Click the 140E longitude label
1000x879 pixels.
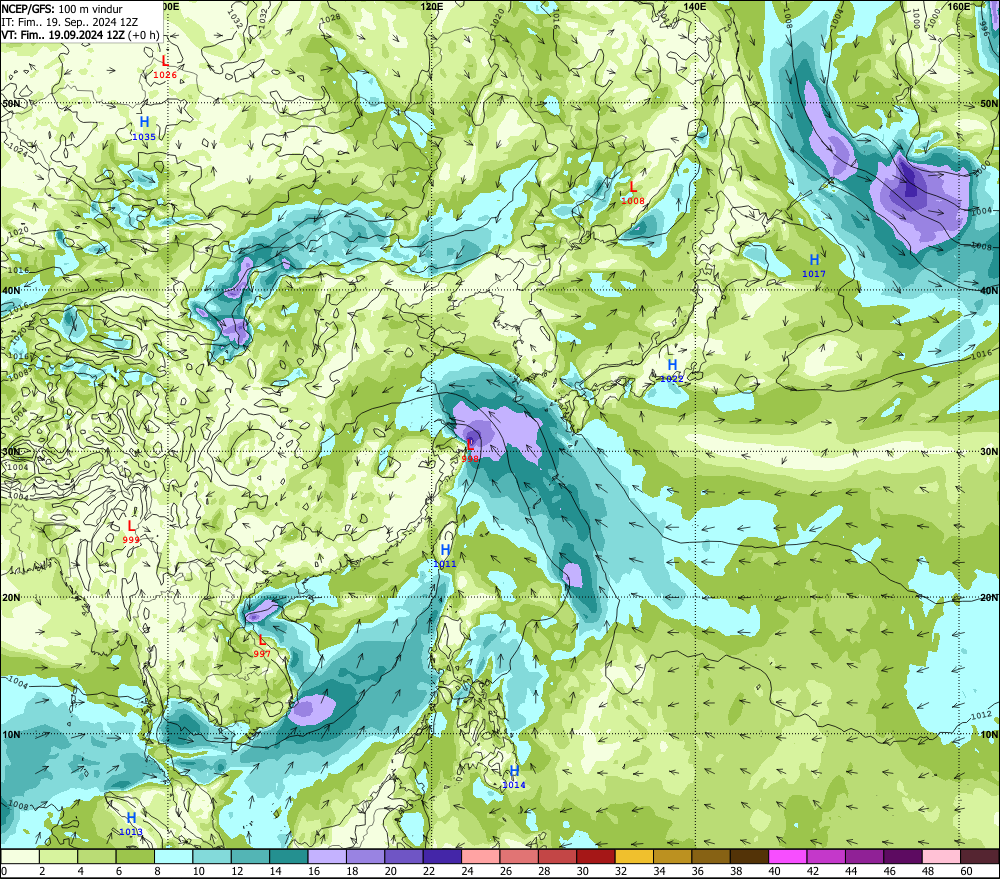click(695, 6)
